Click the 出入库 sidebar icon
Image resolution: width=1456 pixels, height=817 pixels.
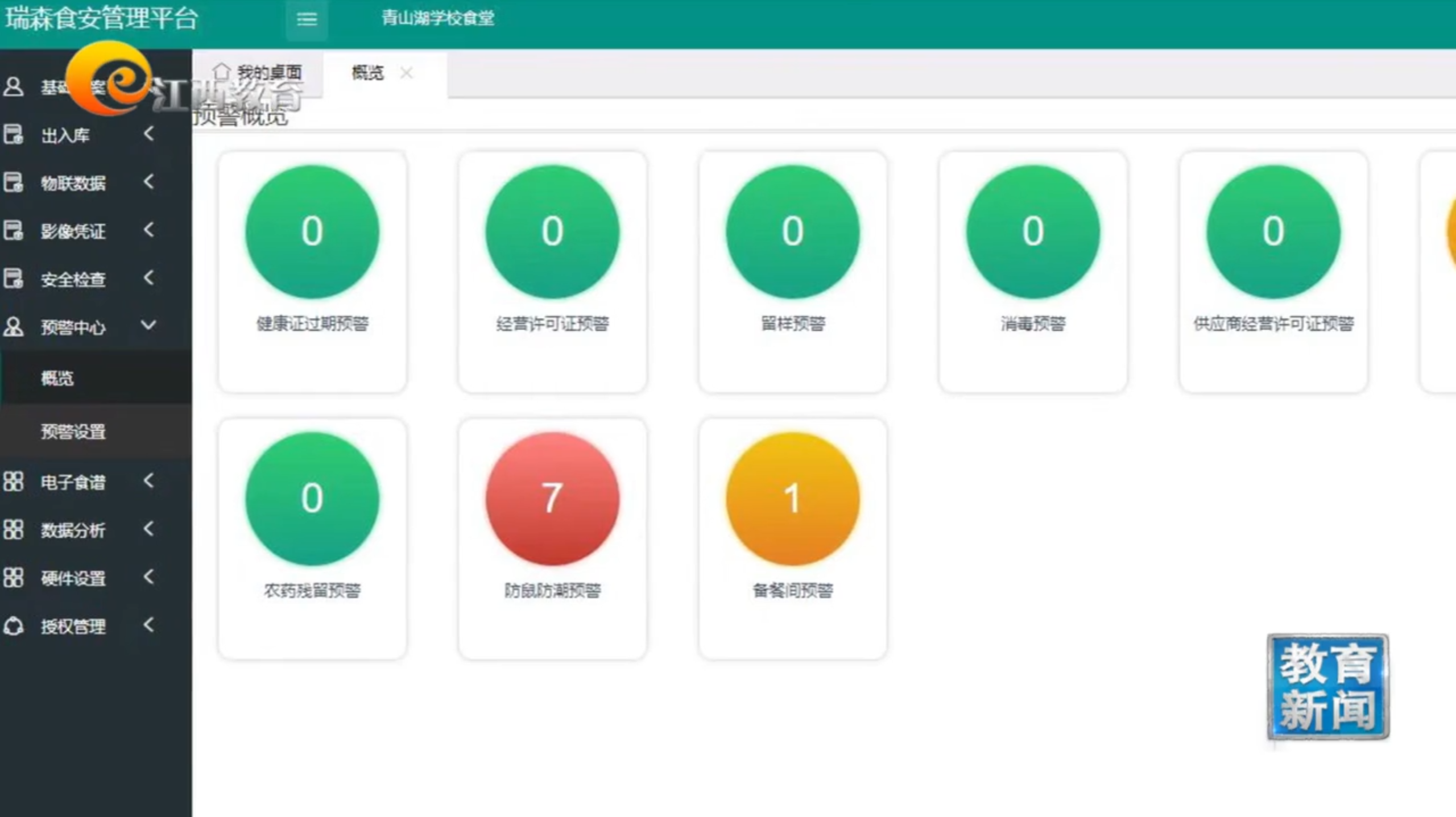pos(13,135)
